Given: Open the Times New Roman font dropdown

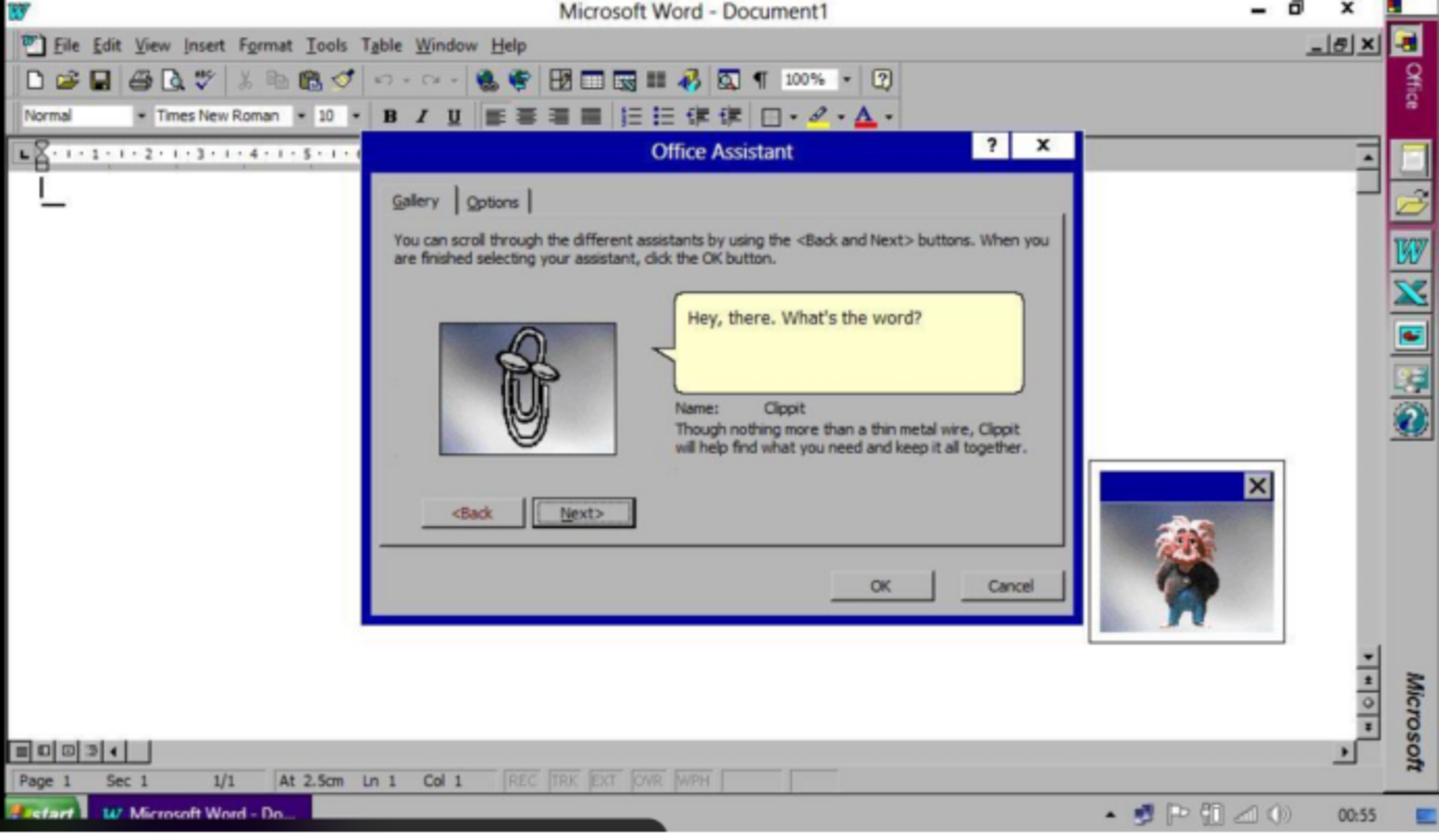Looking at the screenshot, I should click(301, 117).
